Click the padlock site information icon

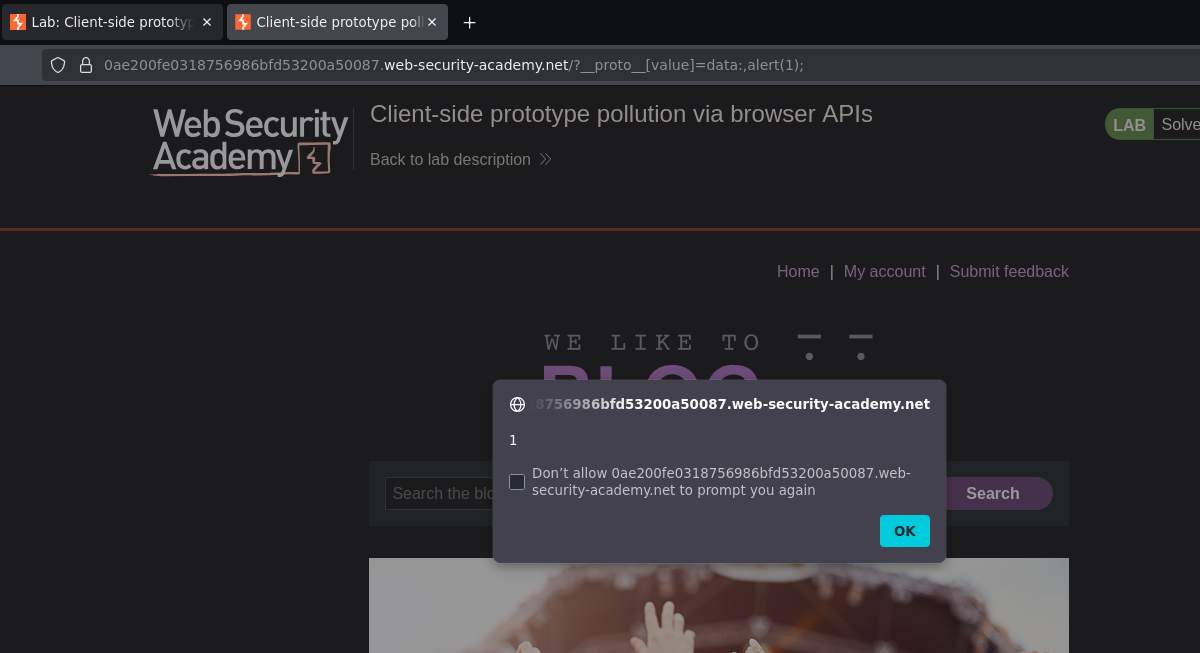[86, 65]
